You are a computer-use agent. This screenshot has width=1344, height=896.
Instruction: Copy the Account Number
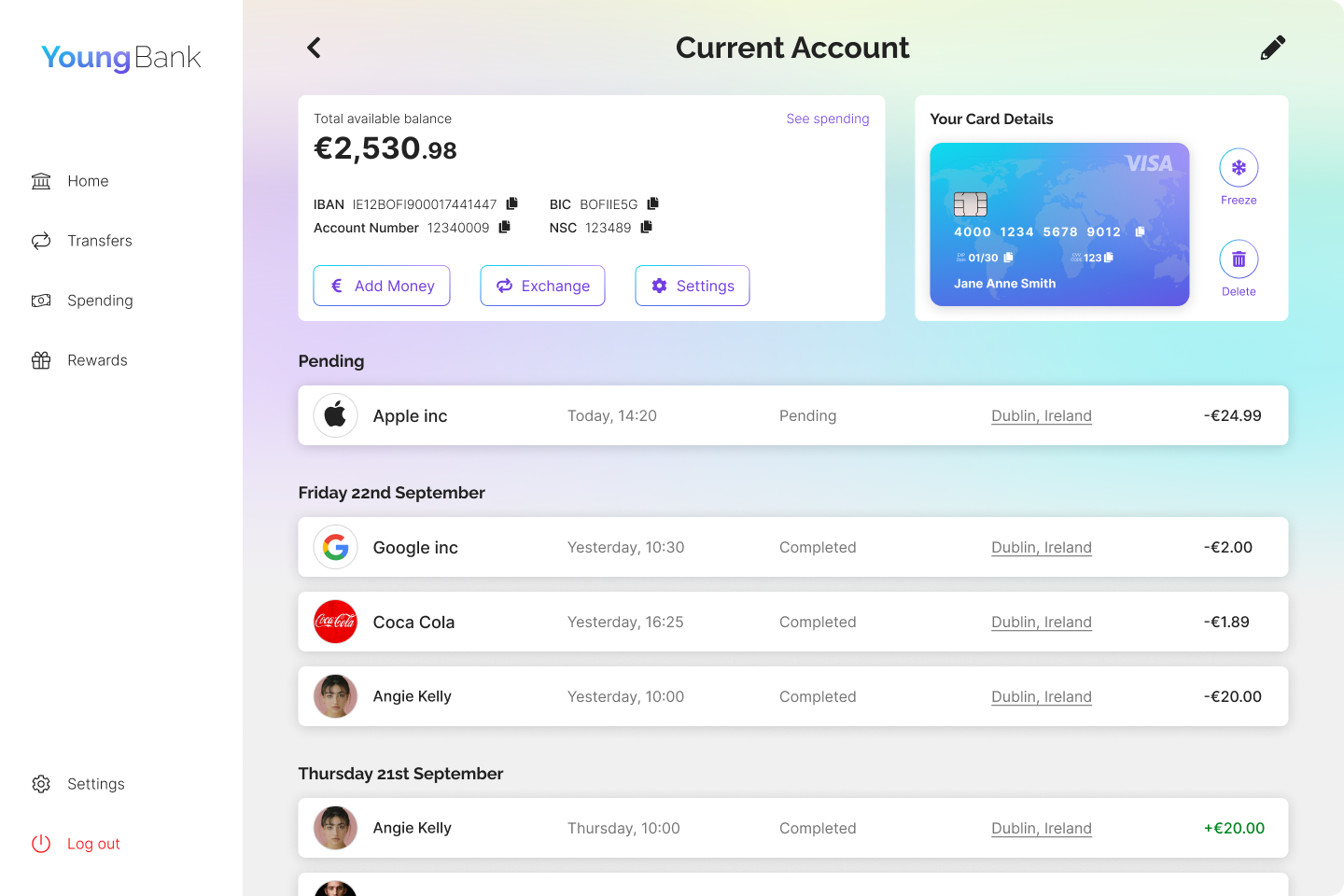[x=504, y=227]
